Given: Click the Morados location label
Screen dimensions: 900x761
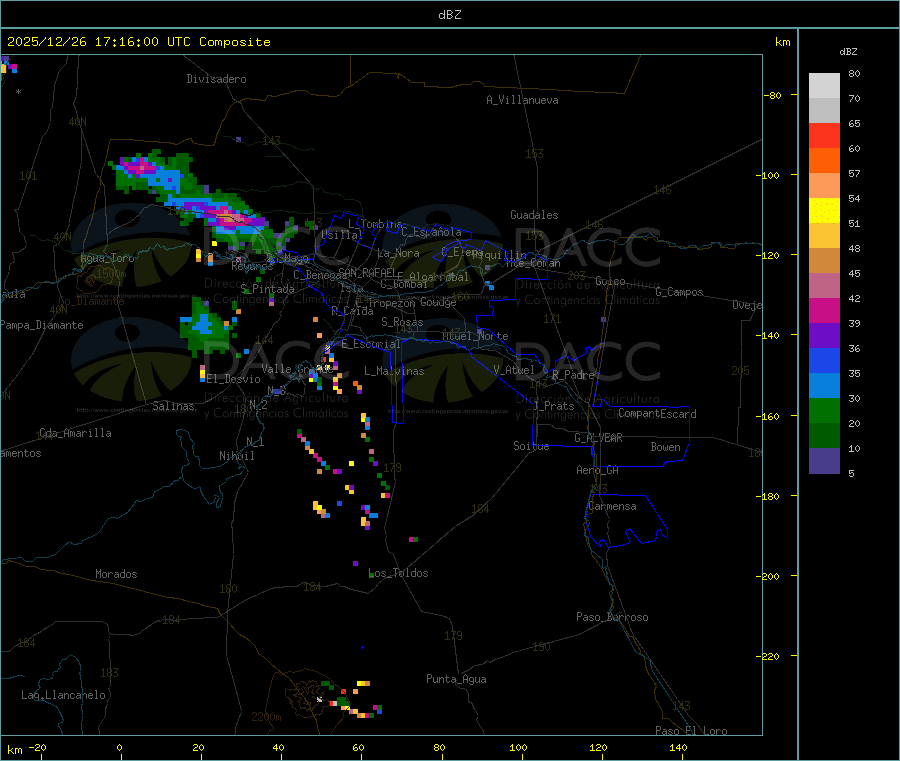Looking at the screenshot, I should coord(116,574).
